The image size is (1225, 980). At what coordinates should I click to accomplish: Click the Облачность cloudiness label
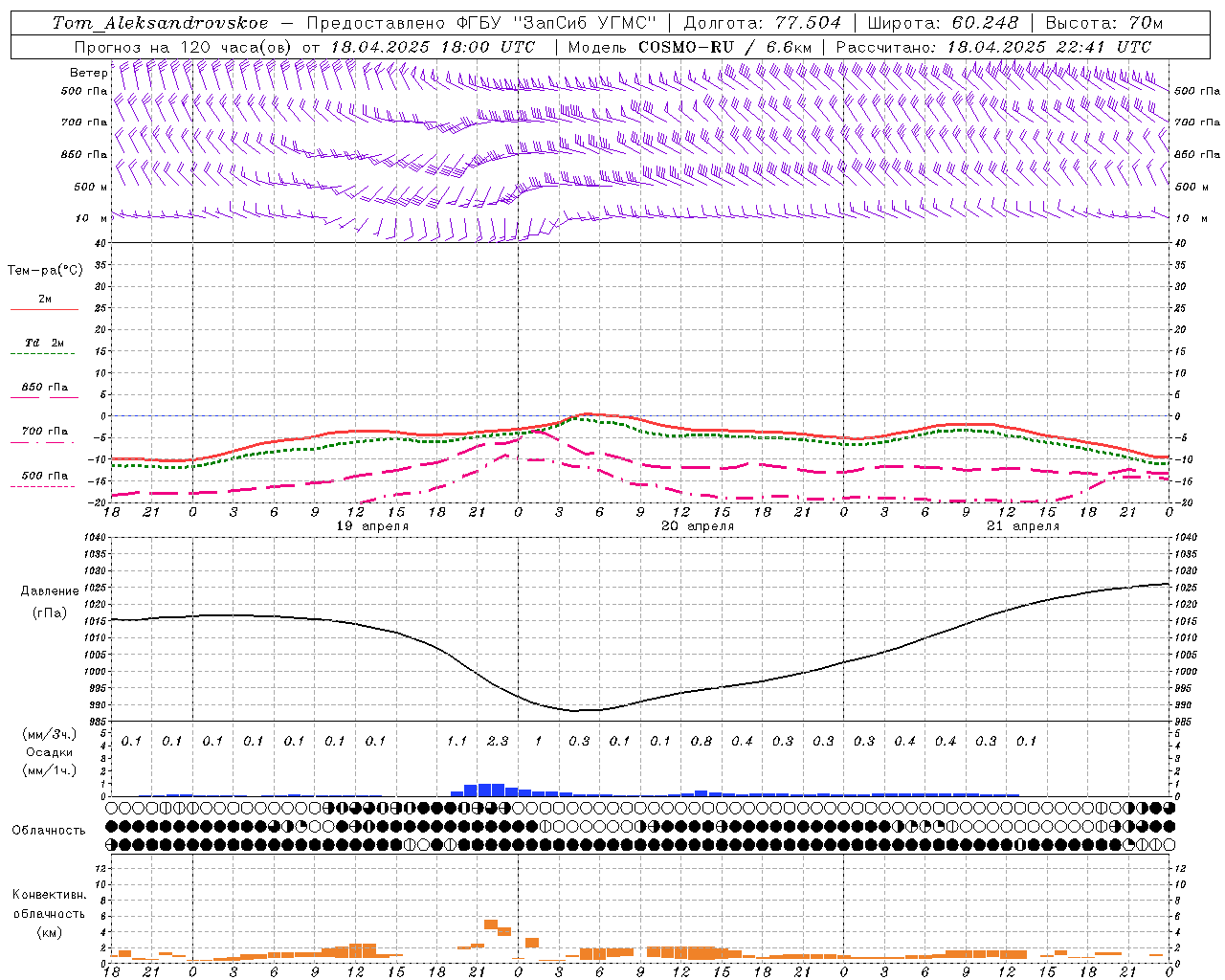(x=49, y=831)
